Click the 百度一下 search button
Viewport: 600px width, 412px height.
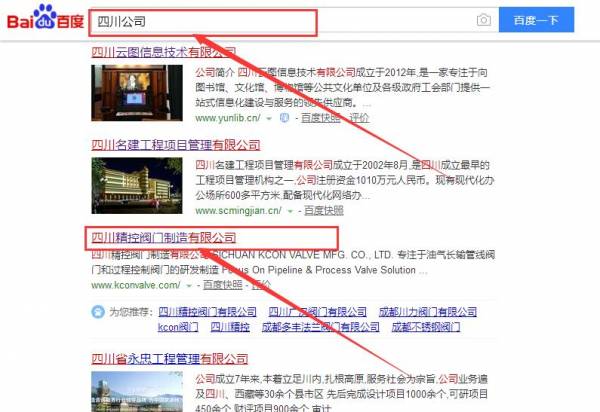coord(537,20)
